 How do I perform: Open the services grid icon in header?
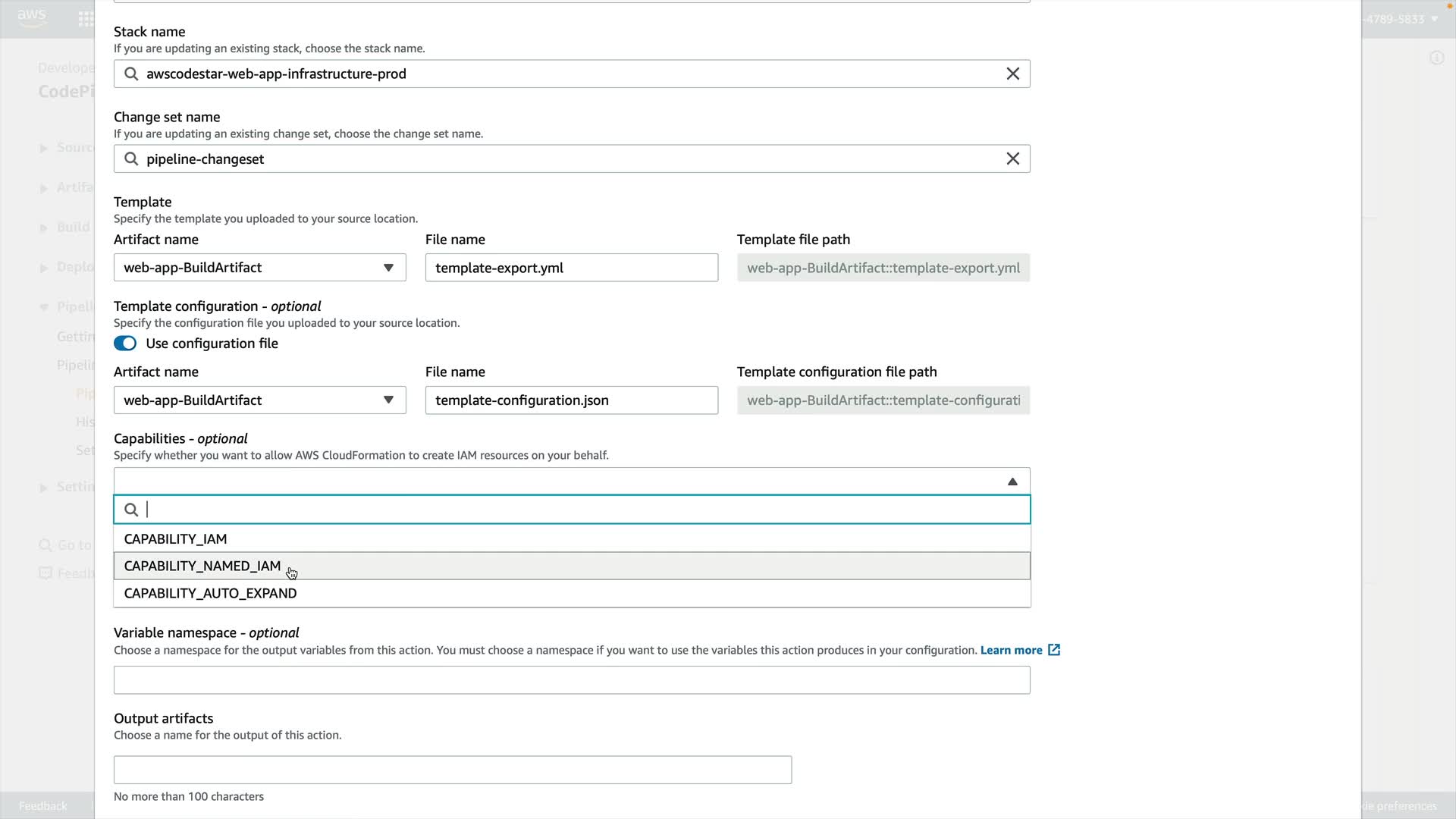86,19
